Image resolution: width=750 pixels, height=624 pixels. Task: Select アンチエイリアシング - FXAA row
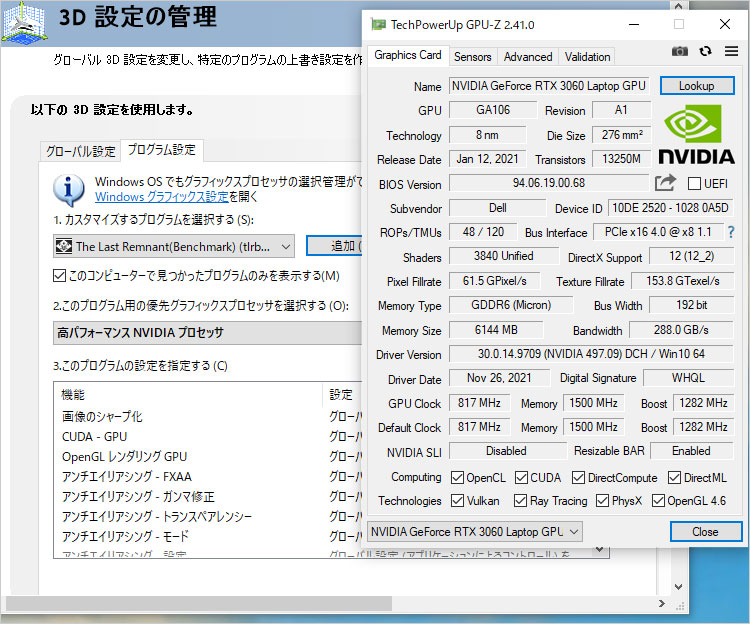click(208, 477)
